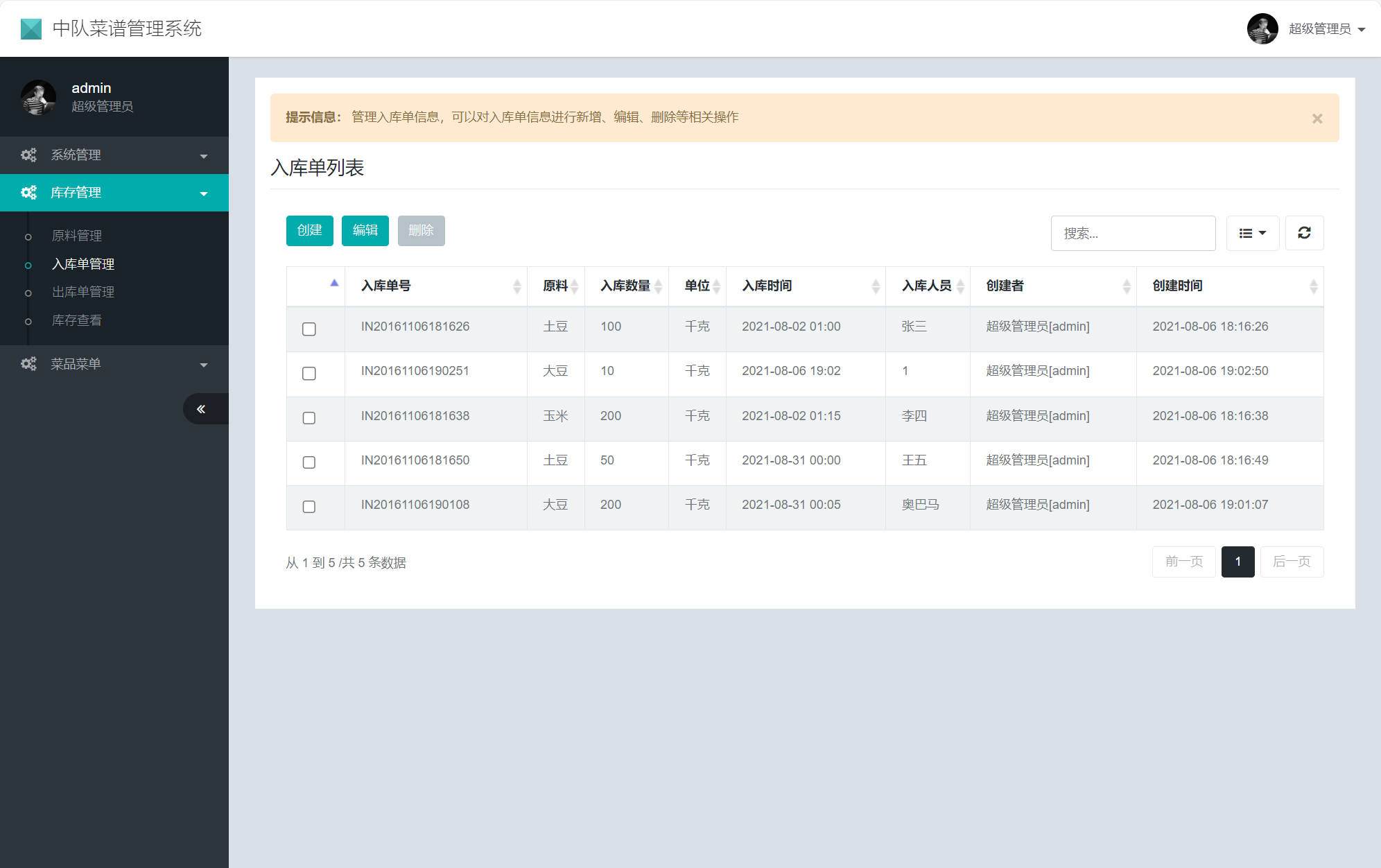1381x868 pixels.
Task: Select the 大豆 record IN20161106190251
Action: (x=309, y=374)
